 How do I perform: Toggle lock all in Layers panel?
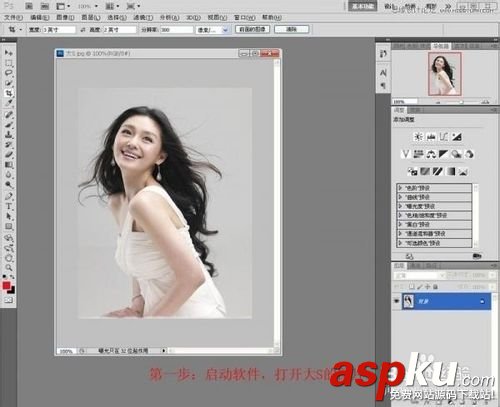435,287
